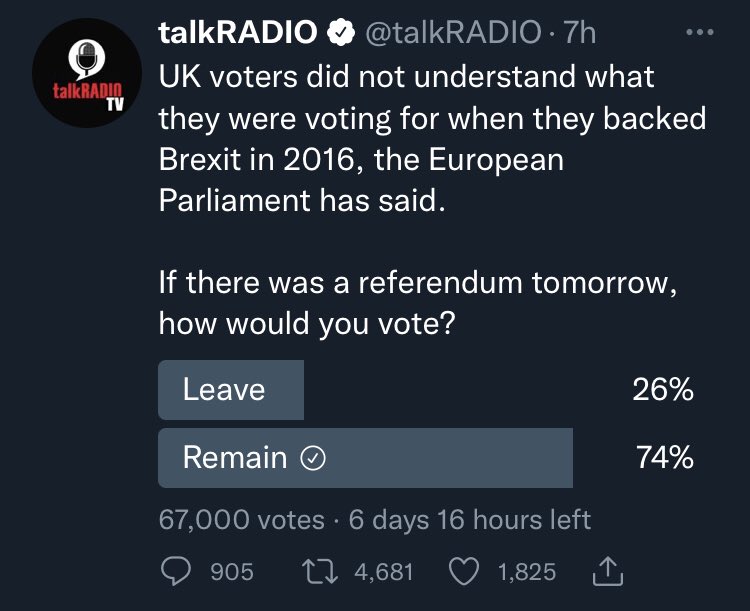
Task: Click the 74% Remain result percentage
Action: (665, 457)
